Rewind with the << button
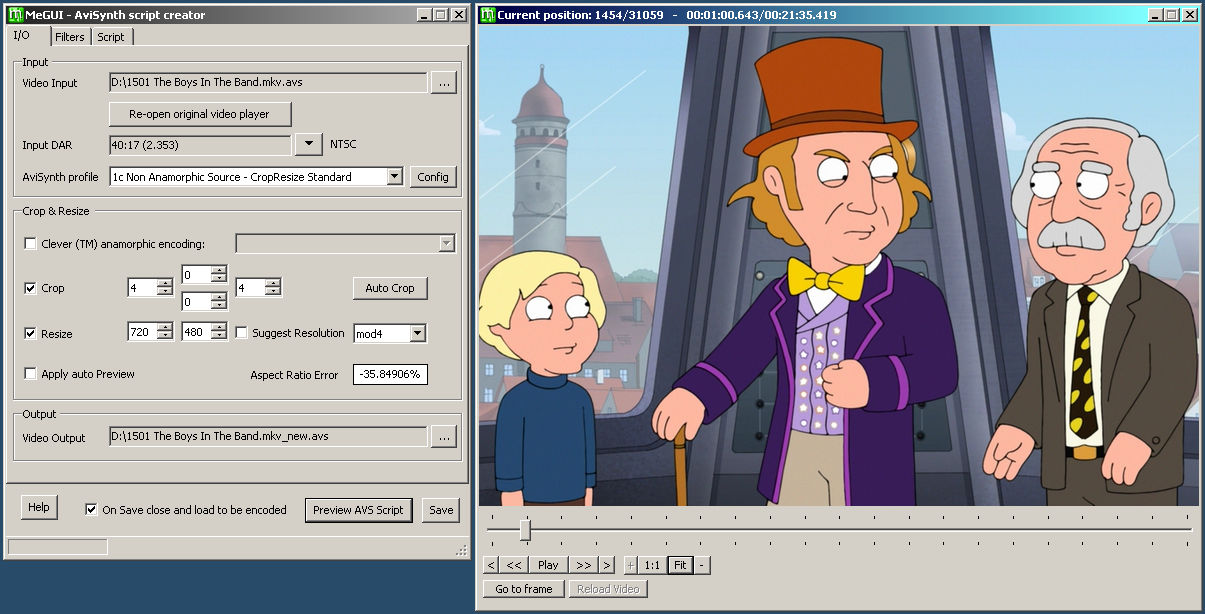The width and height of the screenshot is (1205, 614). click(x=514, y=565)
